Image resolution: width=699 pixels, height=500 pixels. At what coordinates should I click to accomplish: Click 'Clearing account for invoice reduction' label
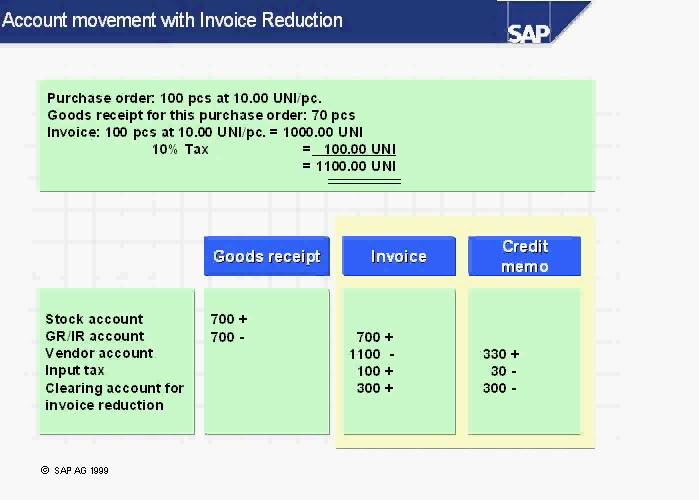click(114, 396)
